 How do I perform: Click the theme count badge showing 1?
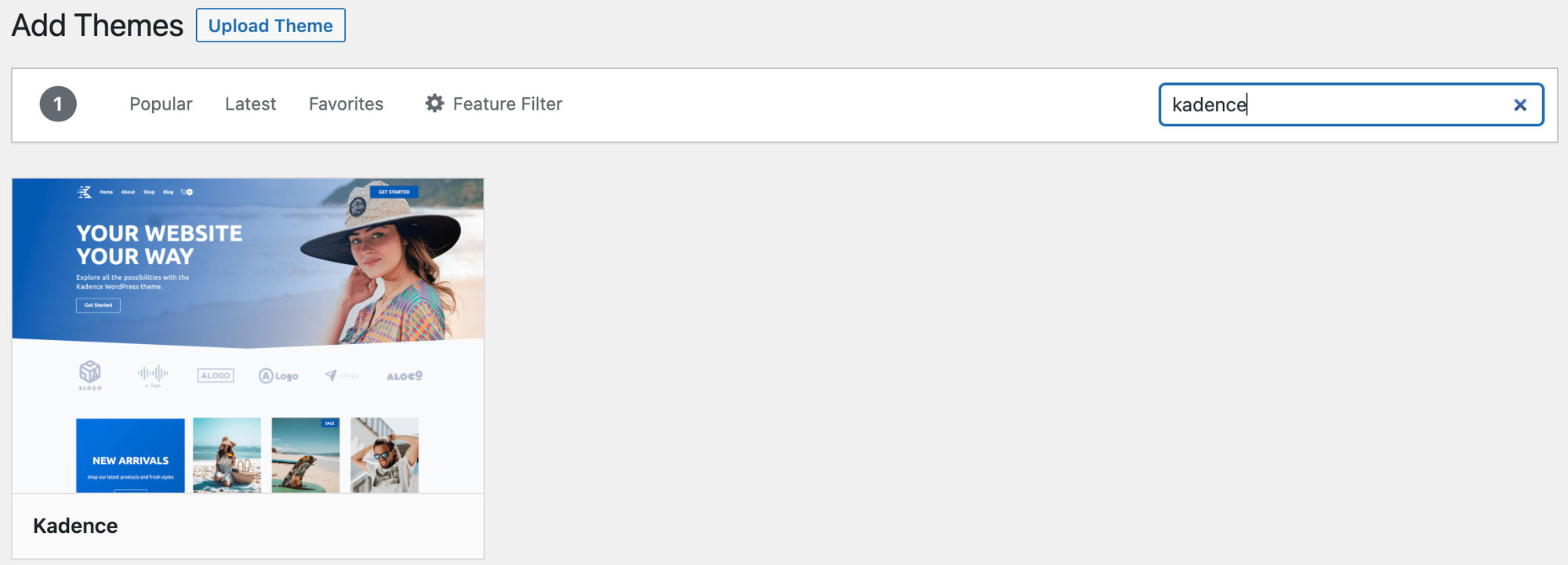pyautogui.click(x=58, y=104)
